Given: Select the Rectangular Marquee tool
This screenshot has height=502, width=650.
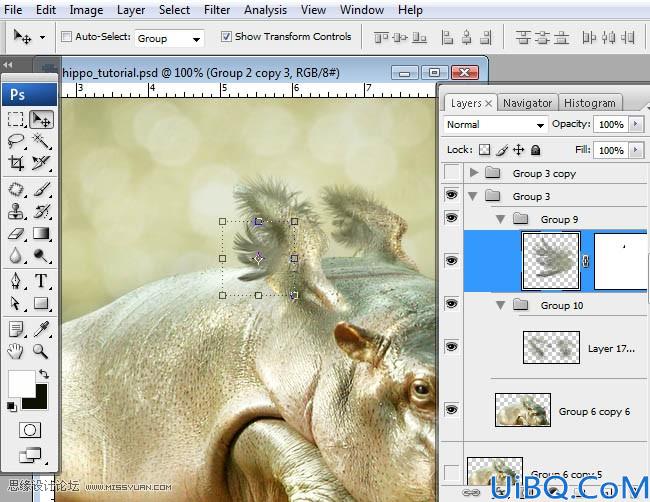Looking at the screenshot, I should [x=16, y=119].
